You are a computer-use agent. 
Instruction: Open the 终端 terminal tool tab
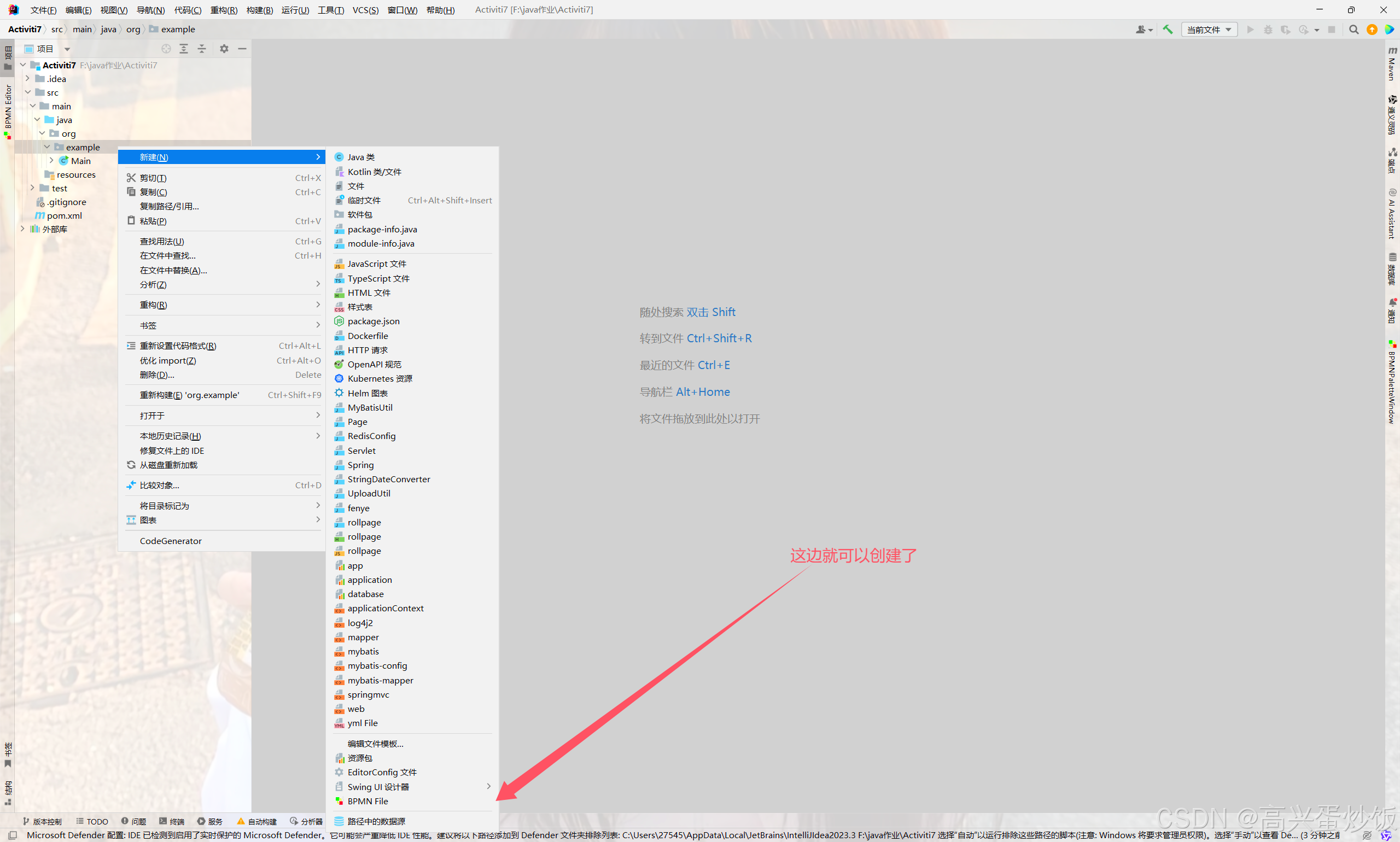[x=172, y=821]
